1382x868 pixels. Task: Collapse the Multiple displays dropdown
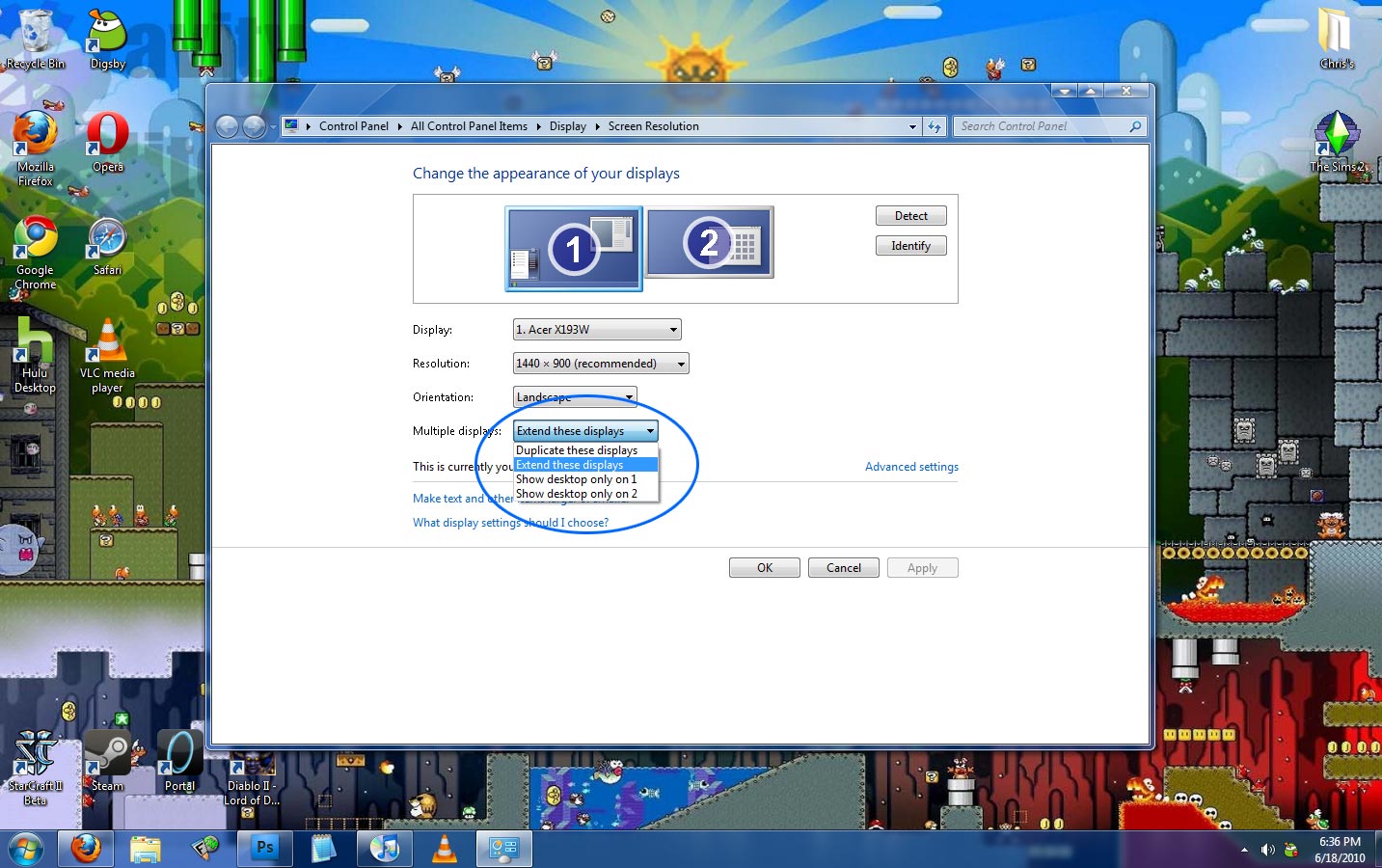(585, 431)
